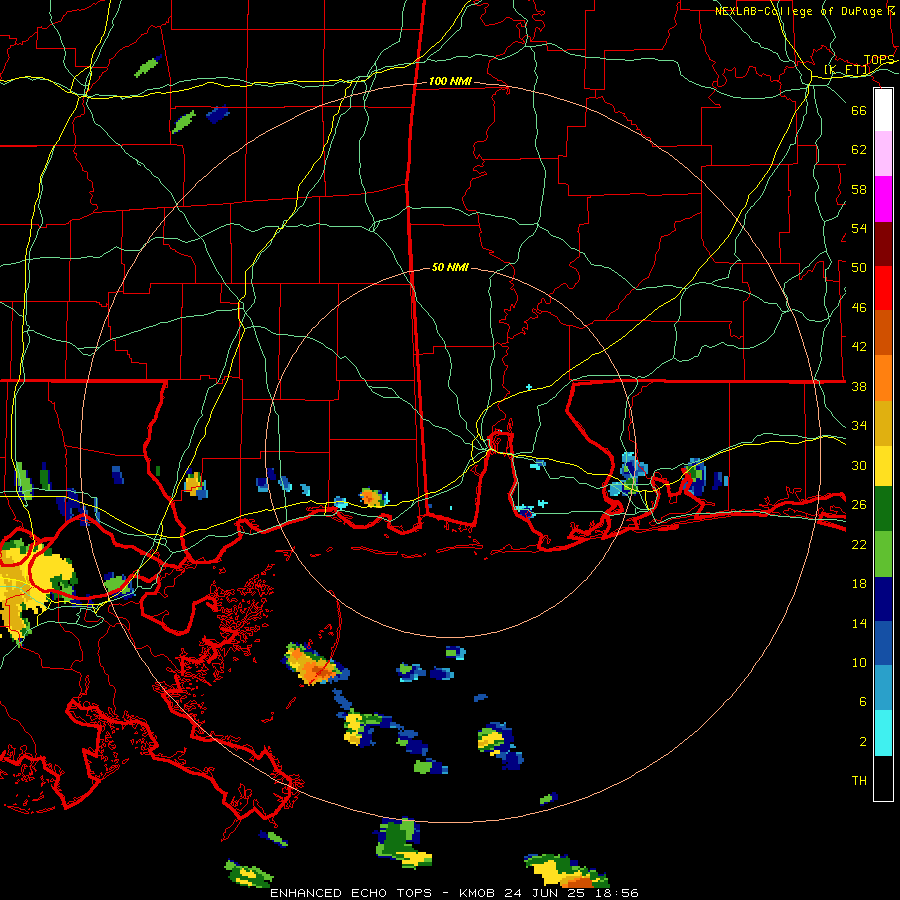Click the black TH legend swatch
This screenshot has width=900, height=900.
point(883,778)
